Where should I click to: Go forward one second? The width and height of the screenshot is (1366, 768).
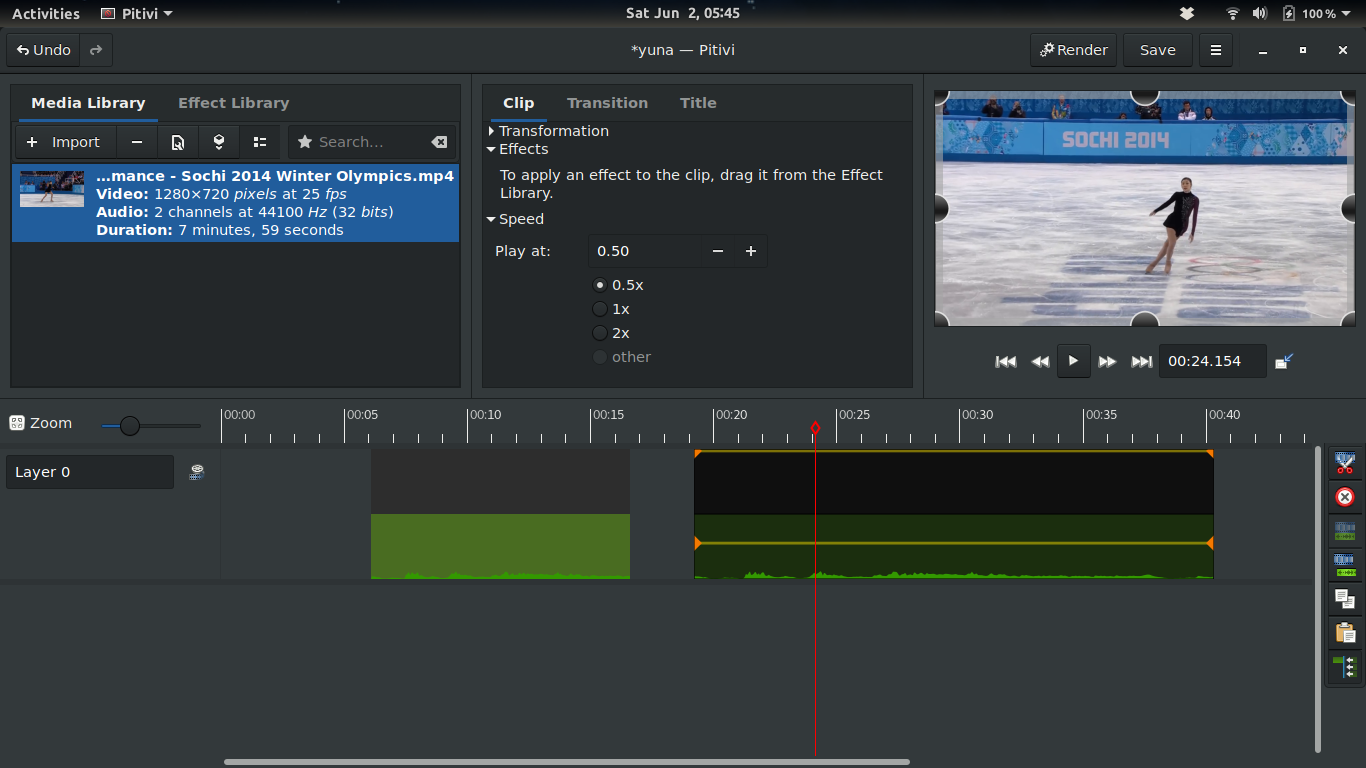(x=1107, y=361)
